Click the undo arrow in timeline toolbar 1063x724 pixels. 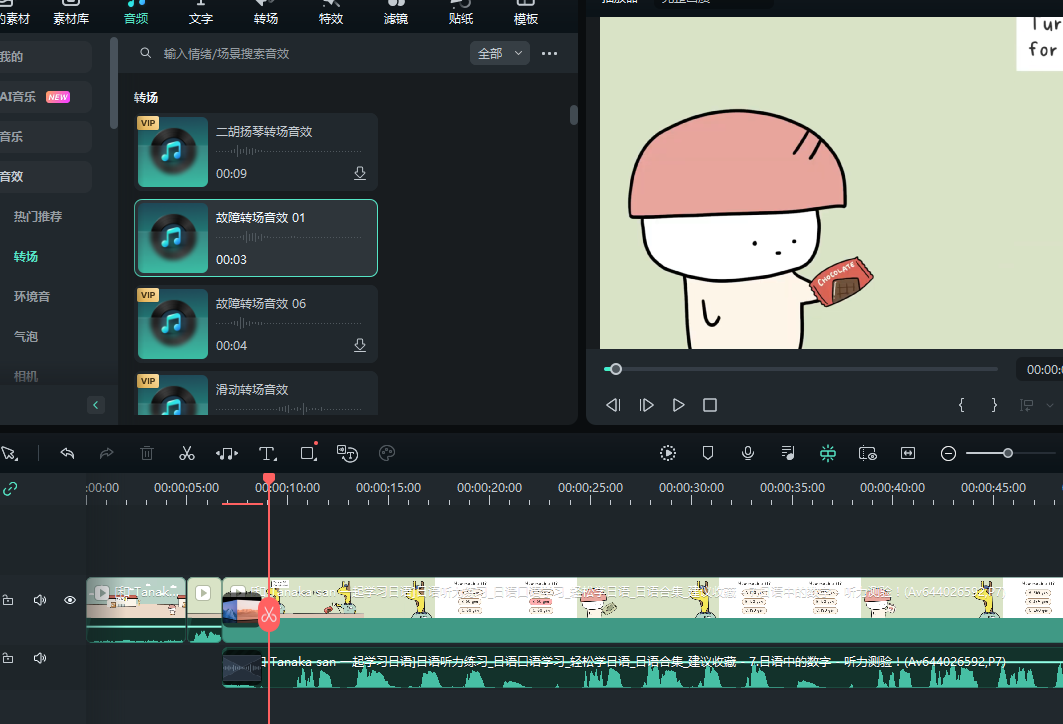[67, 453]
